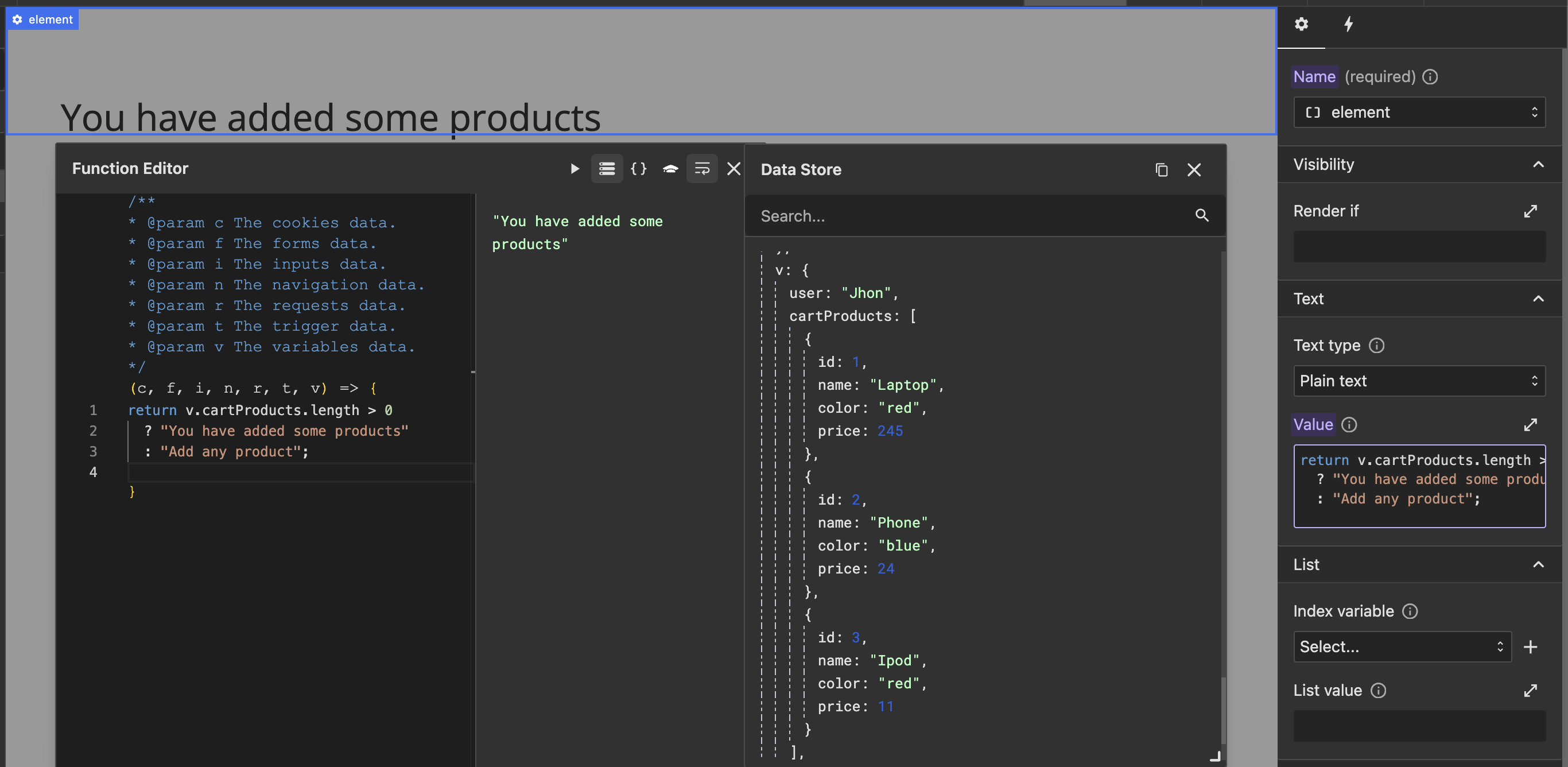1568x767 pixels.
Task: Expand the Value editor
Action: pos(1530,425)
